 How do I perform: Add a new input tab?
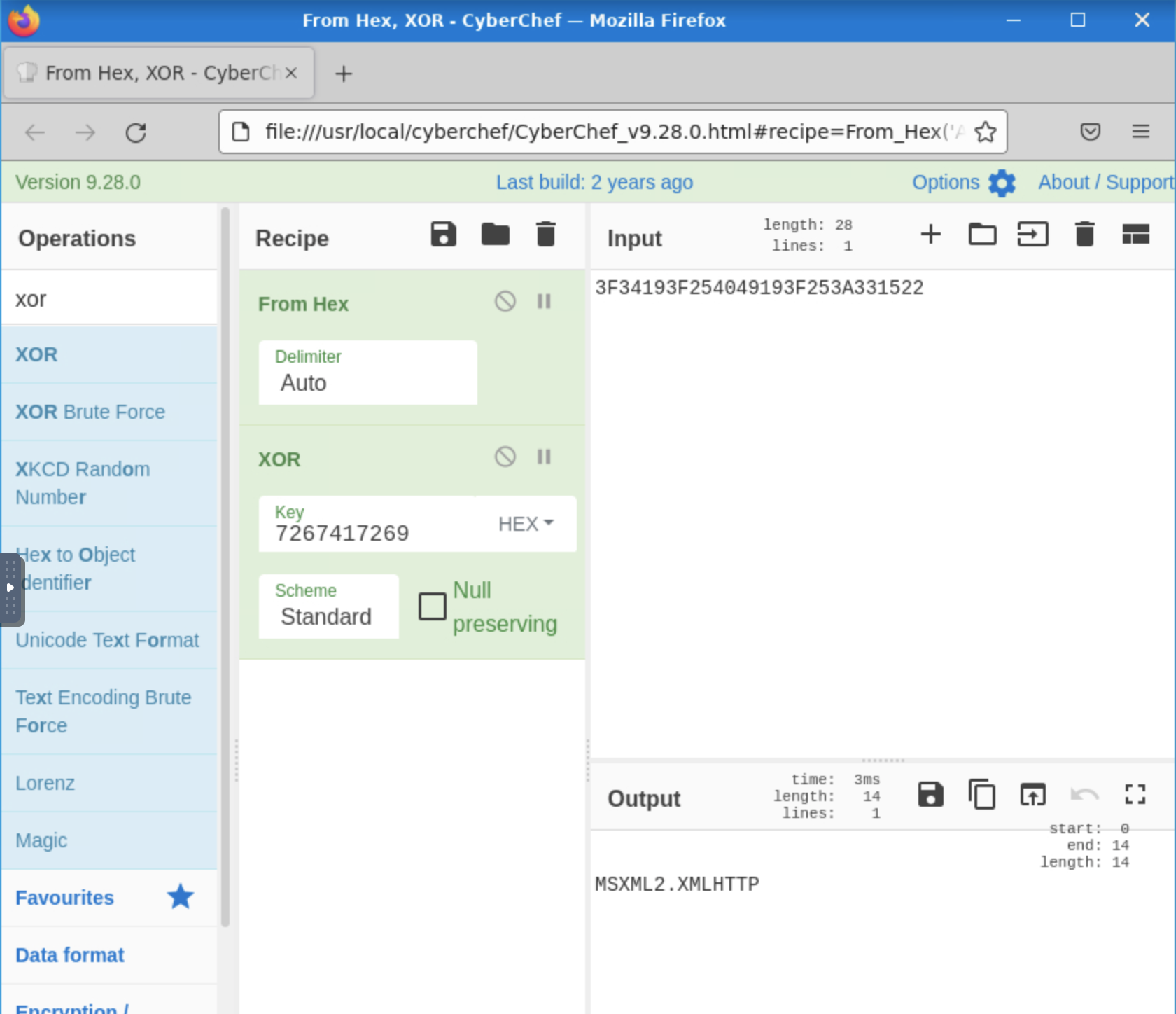pos(930,235)
